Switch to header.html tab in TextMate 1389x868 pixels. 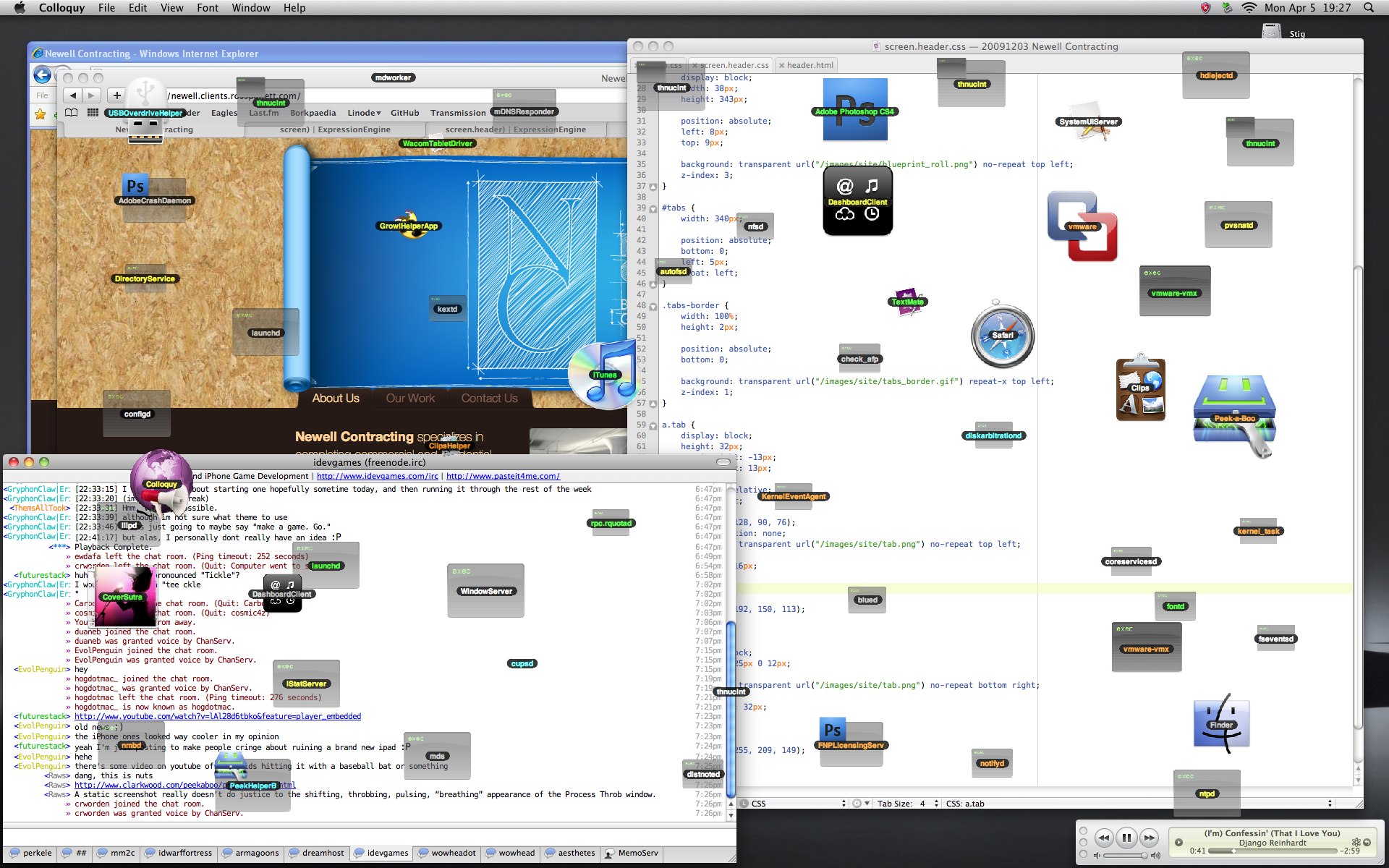point(806,65)
